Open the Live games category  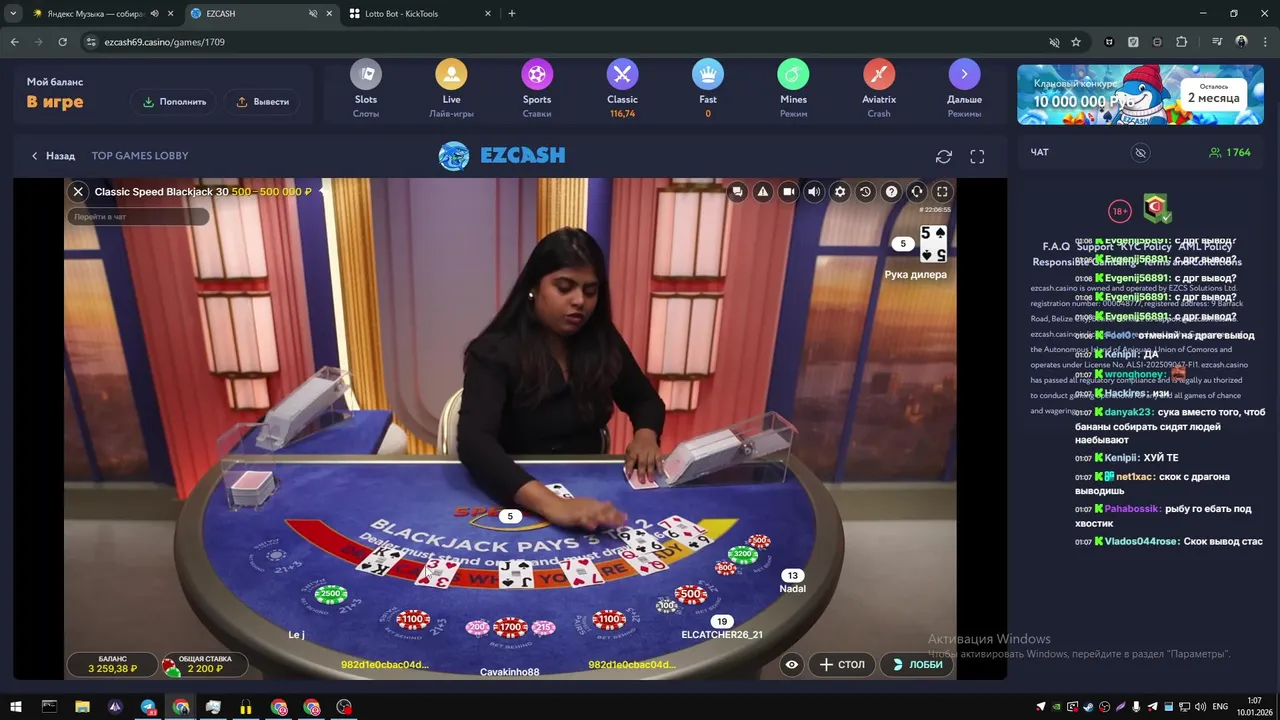451,74
